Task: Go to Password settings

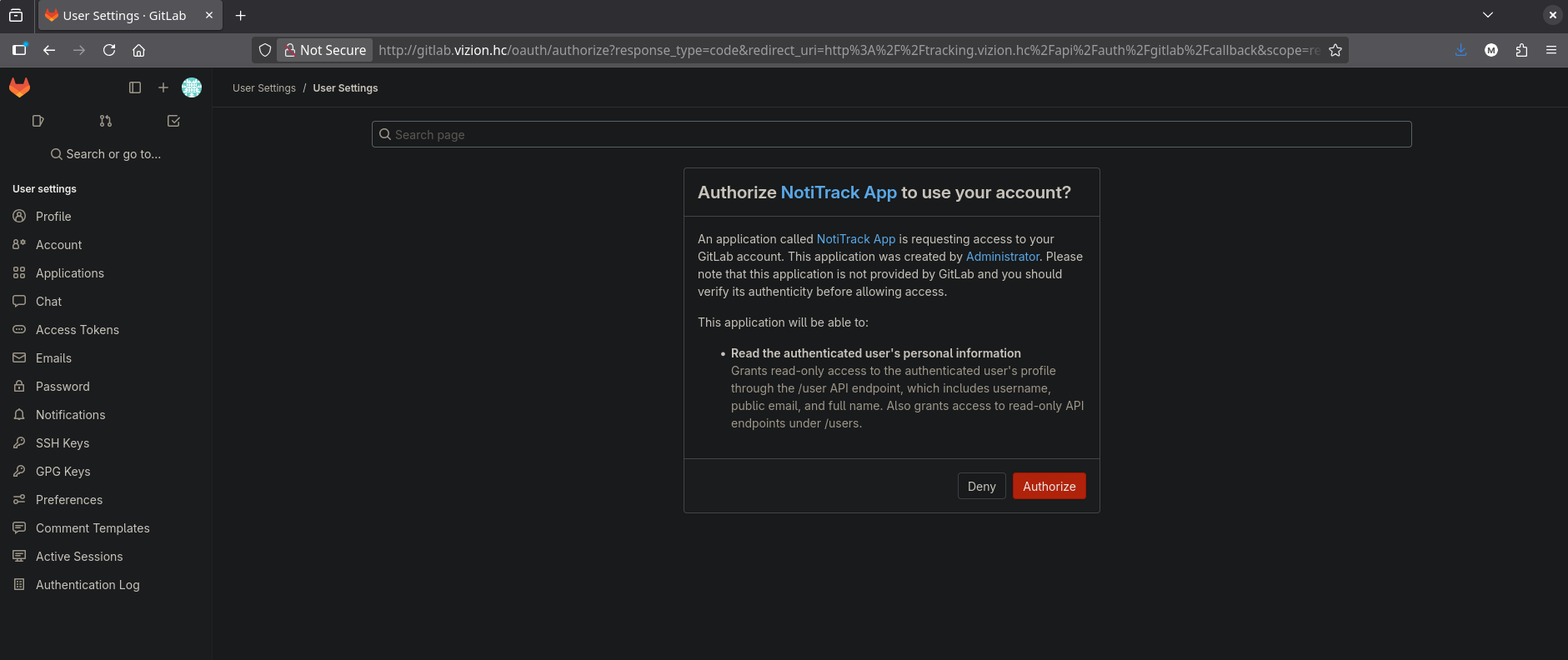Action: 106,387
